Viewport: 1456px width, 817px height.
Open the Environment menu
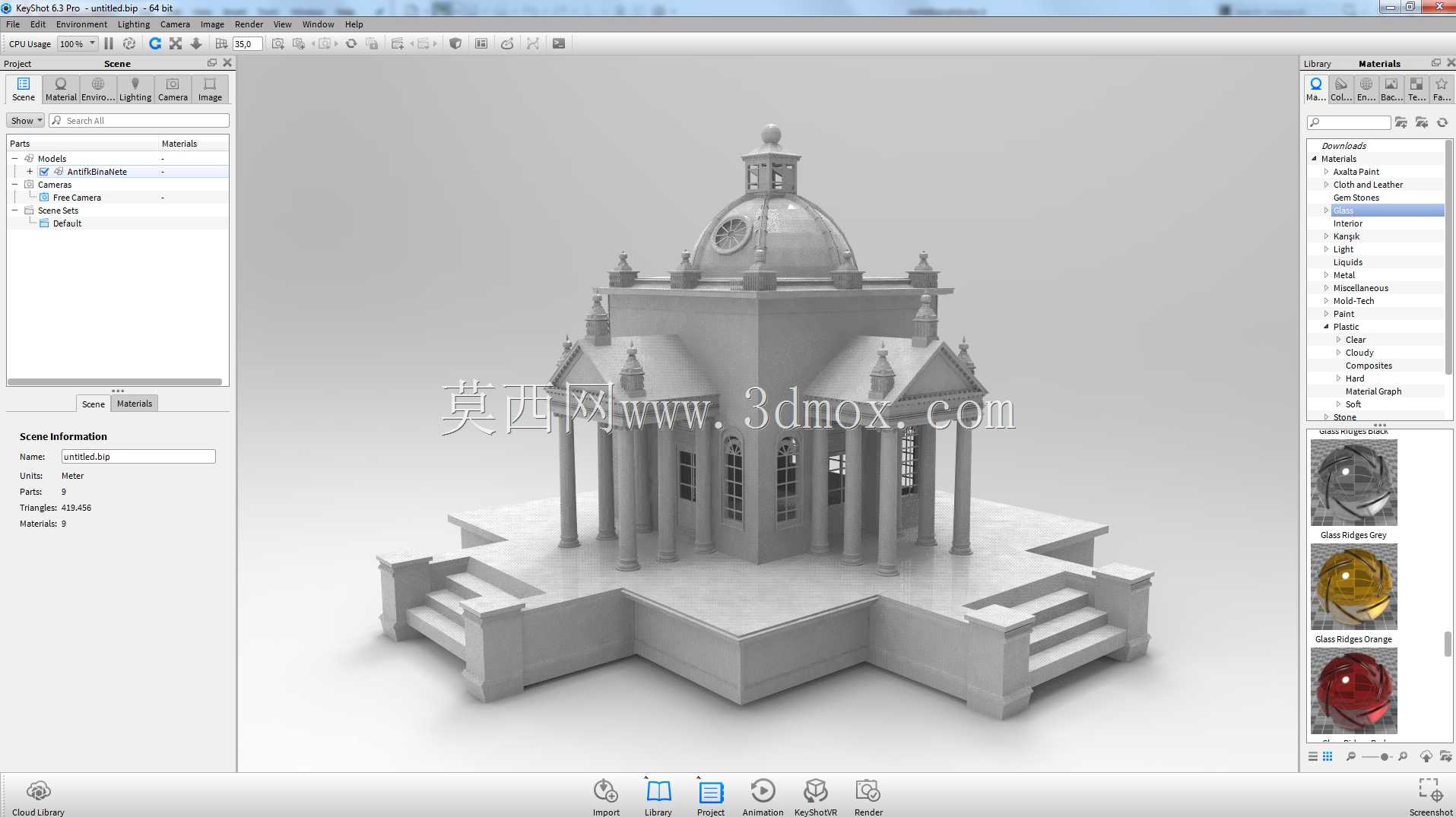coord(81,24)
